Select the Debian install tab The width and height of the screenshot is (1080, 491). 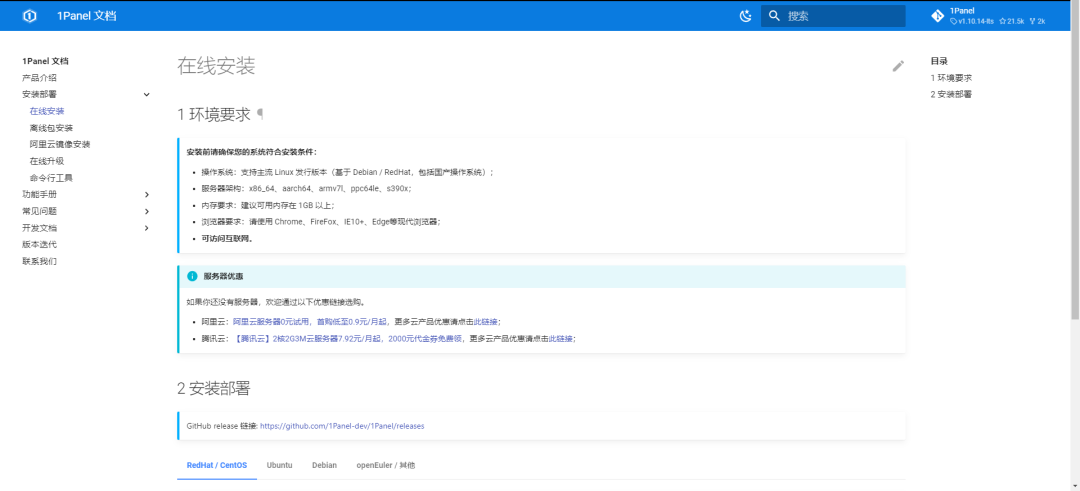[324, 465]
